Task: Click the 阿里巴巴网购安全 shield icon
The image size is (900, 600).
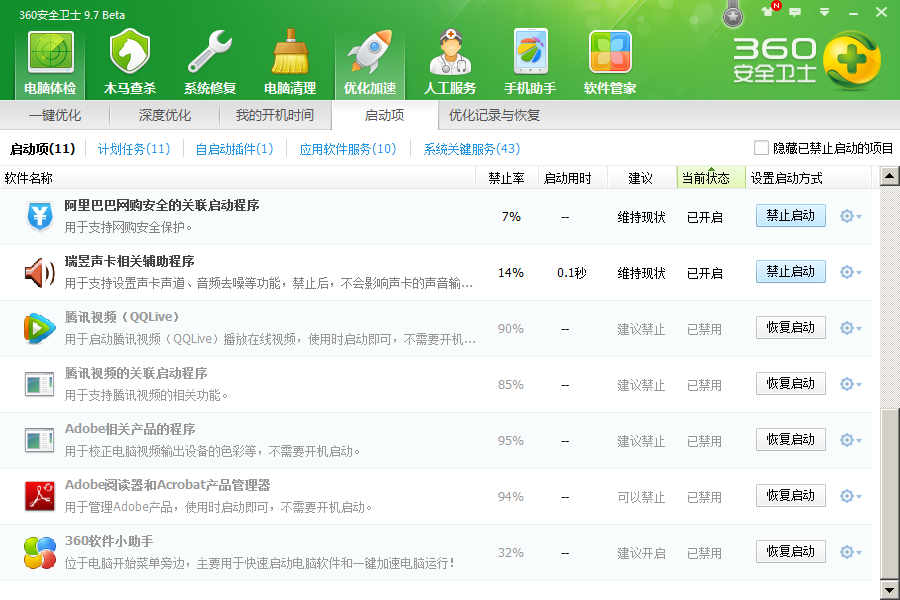Action: (x=40, y=216)
